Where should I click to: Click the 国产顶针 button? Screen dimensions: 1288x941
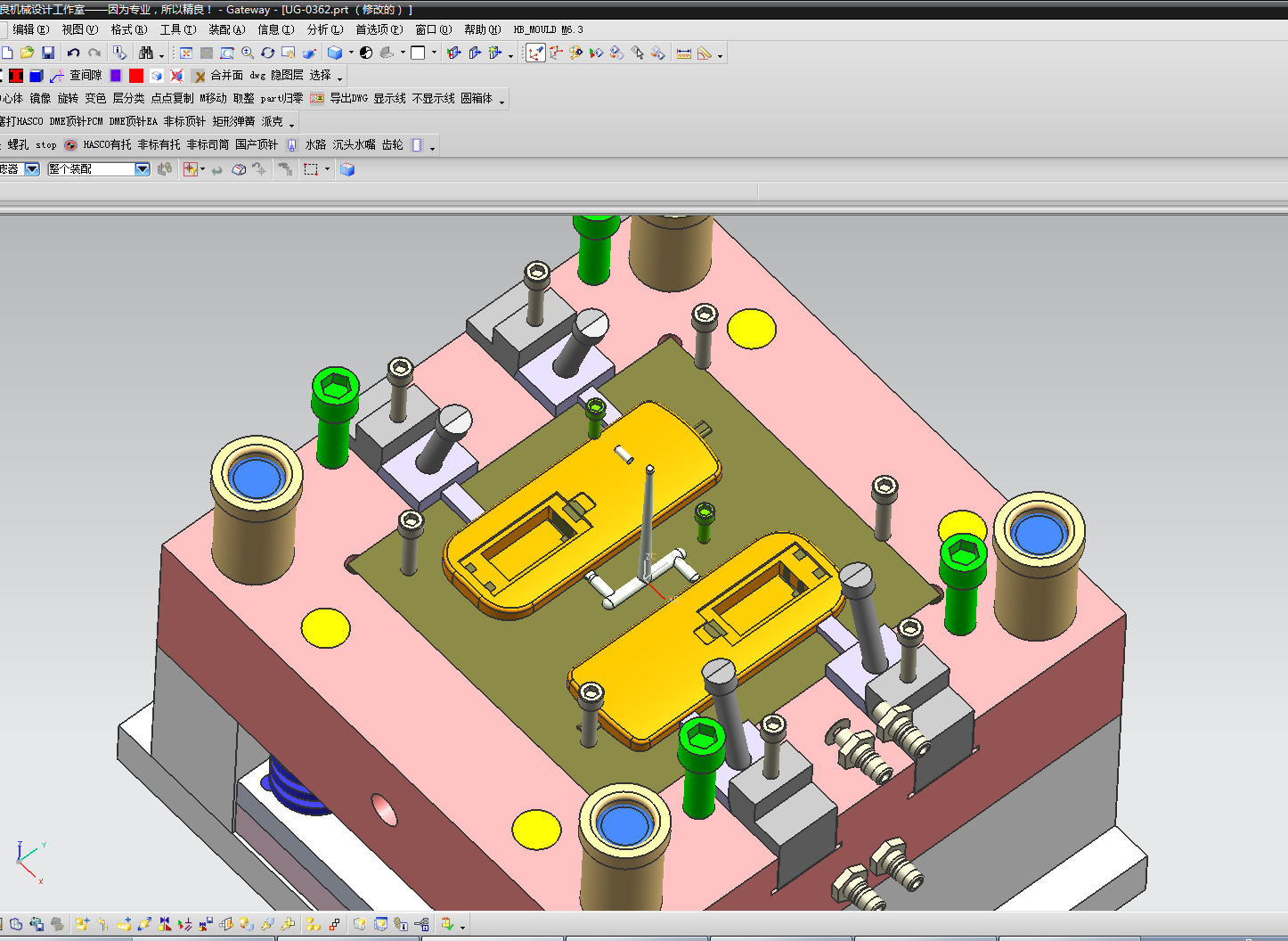click(x=257, y=144)
